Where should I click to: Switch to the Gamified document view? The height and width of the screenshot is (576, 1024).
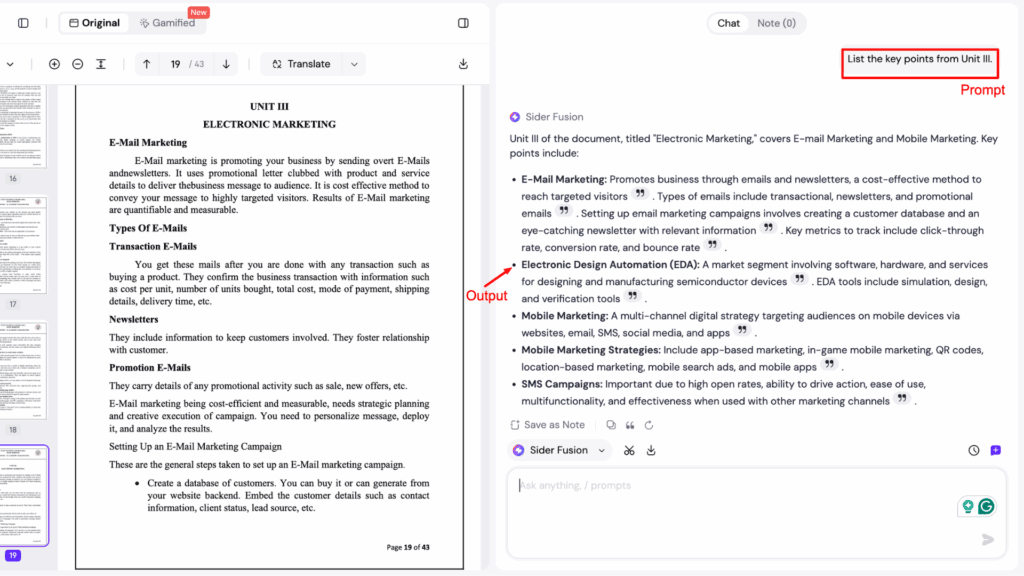(166, 22)
